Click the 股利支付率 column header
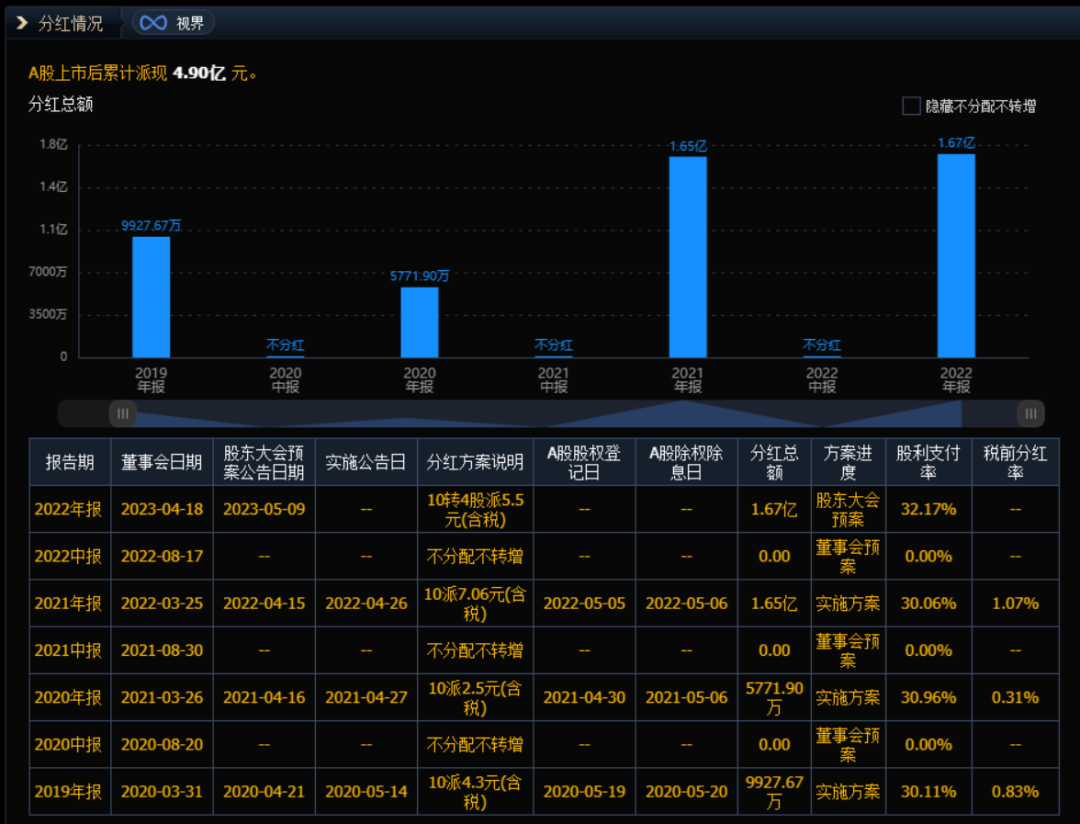 pyautogui.click(x=928, y=462)
